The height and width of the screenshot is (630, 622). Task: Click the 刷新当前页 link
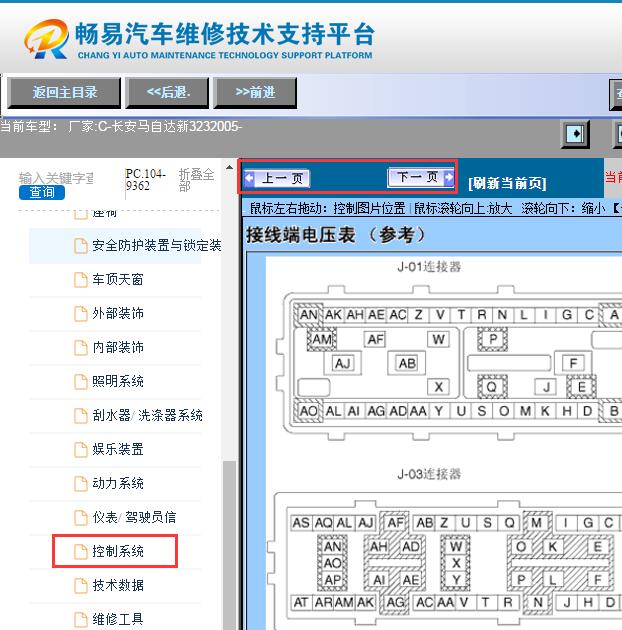point(507,183)
